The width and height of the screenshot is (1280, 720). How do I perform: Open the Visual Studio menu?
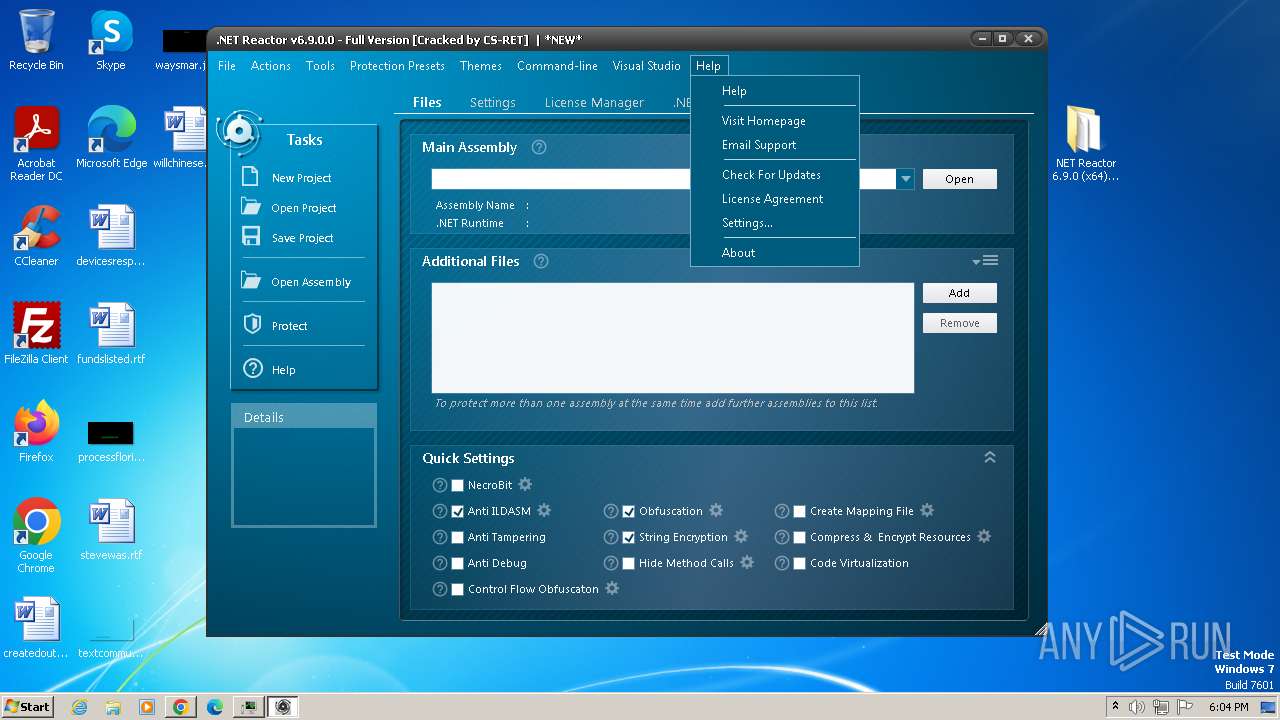(x=646, y=65)
